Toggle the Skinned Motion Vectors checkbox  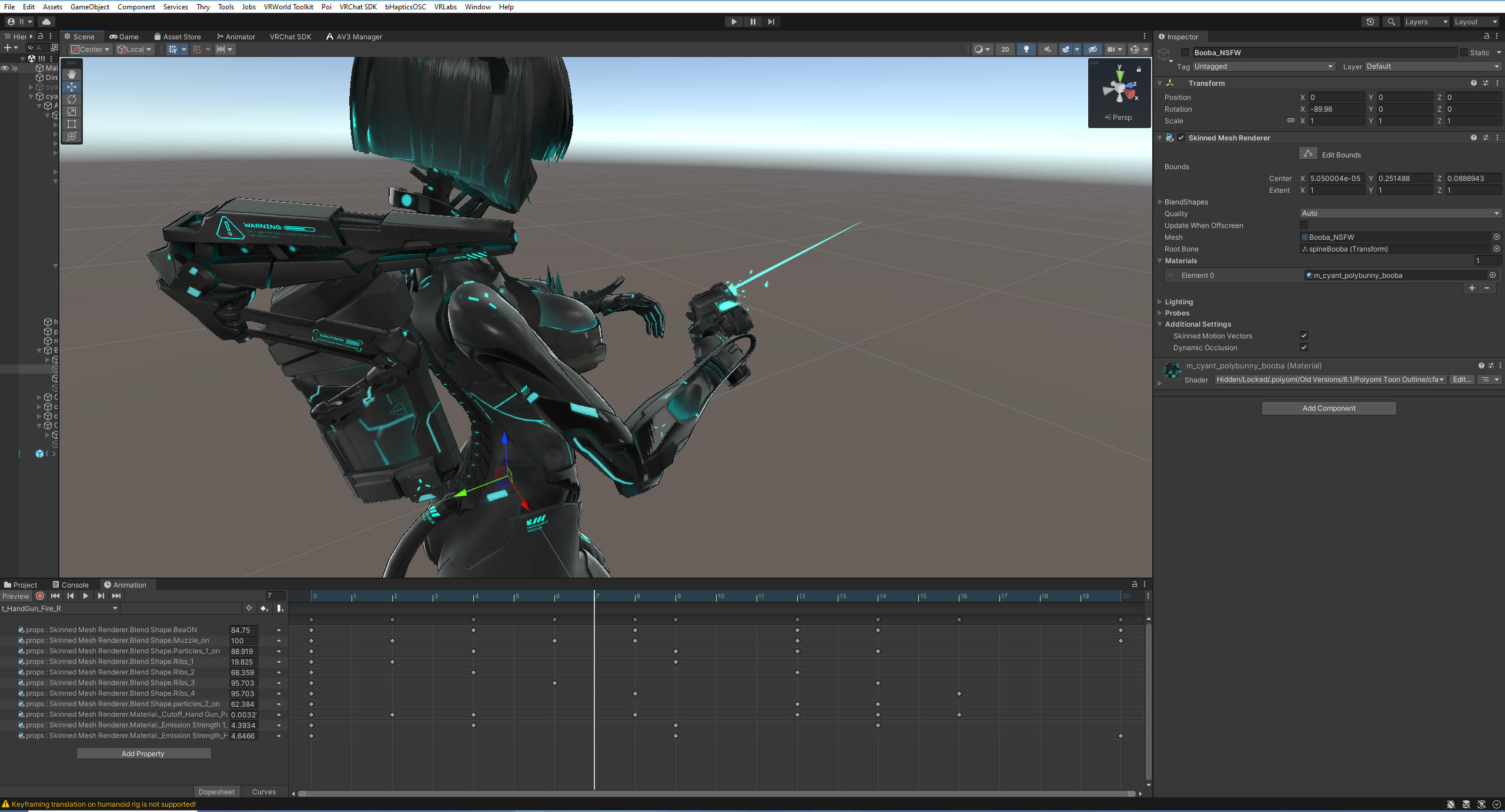1304,336
